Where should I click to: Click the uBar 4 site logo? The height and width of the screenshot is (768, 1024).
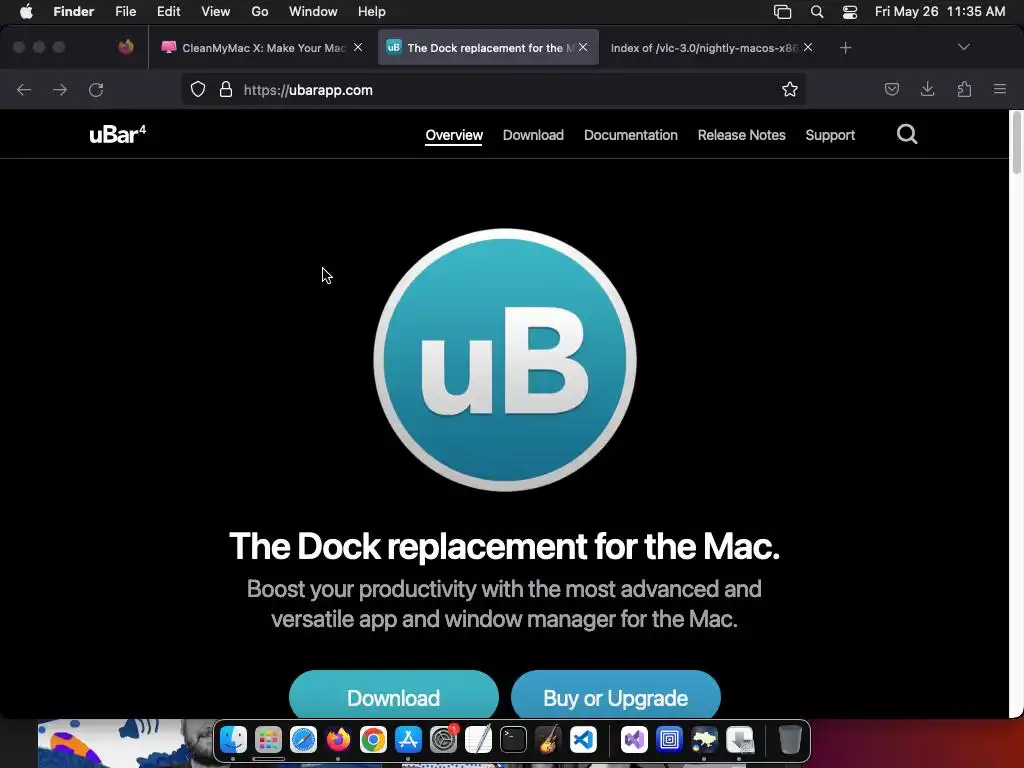pyautogui.click(x=118, y=134)
